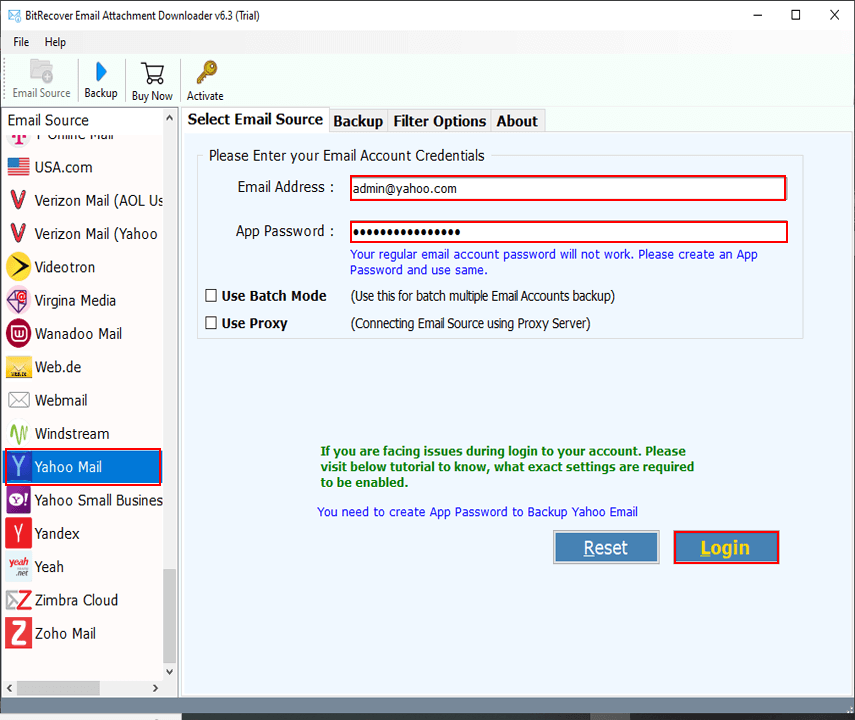This screenshot has width=855, height=720.
Task: Open the App Password creation link
Action: pos(477,512)
